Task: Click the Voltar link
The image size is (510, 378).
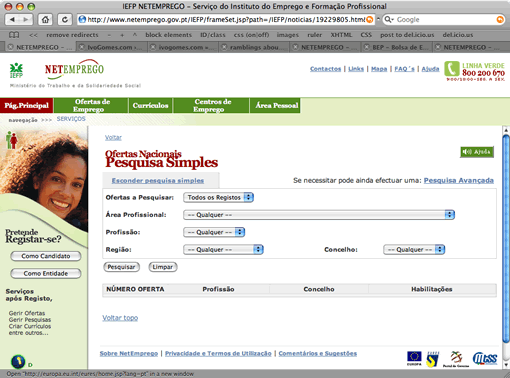Action: tap(113, 137)
